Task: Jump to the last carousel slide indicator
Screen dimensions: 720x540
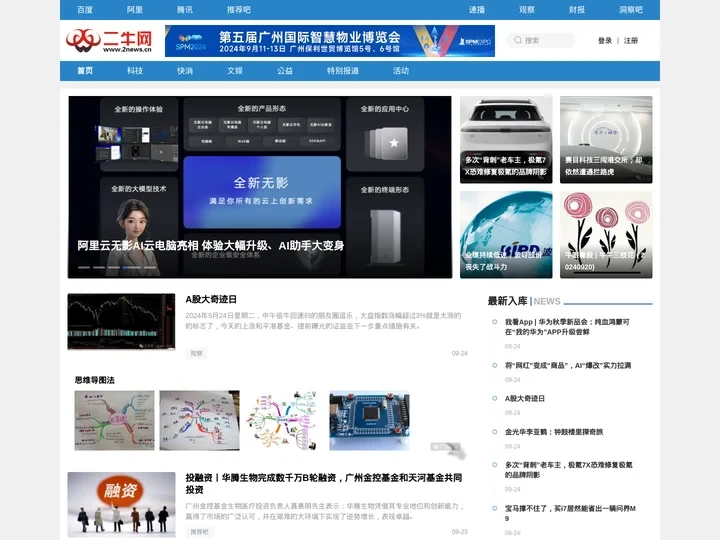Action: click(x=150, y=267)
